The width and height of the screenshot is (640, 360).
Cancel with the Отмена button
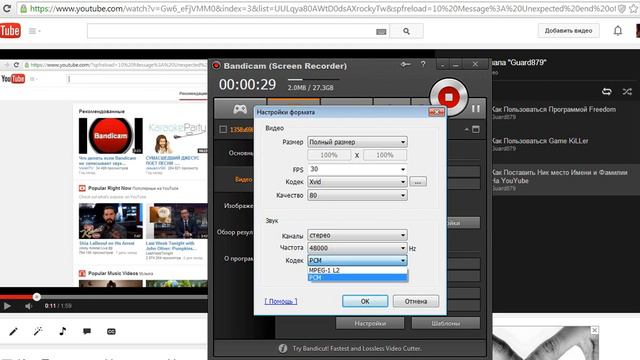[x=416, y=301]
